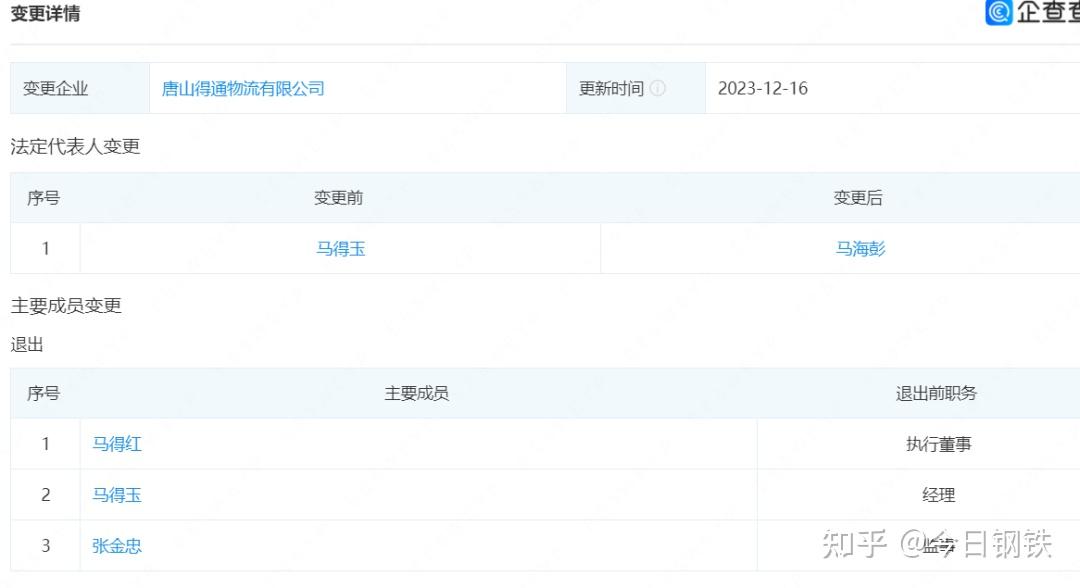Click the 主要成员变更 heading
1080x588 pixels.
pyautogui.click(x=66, y=306)
